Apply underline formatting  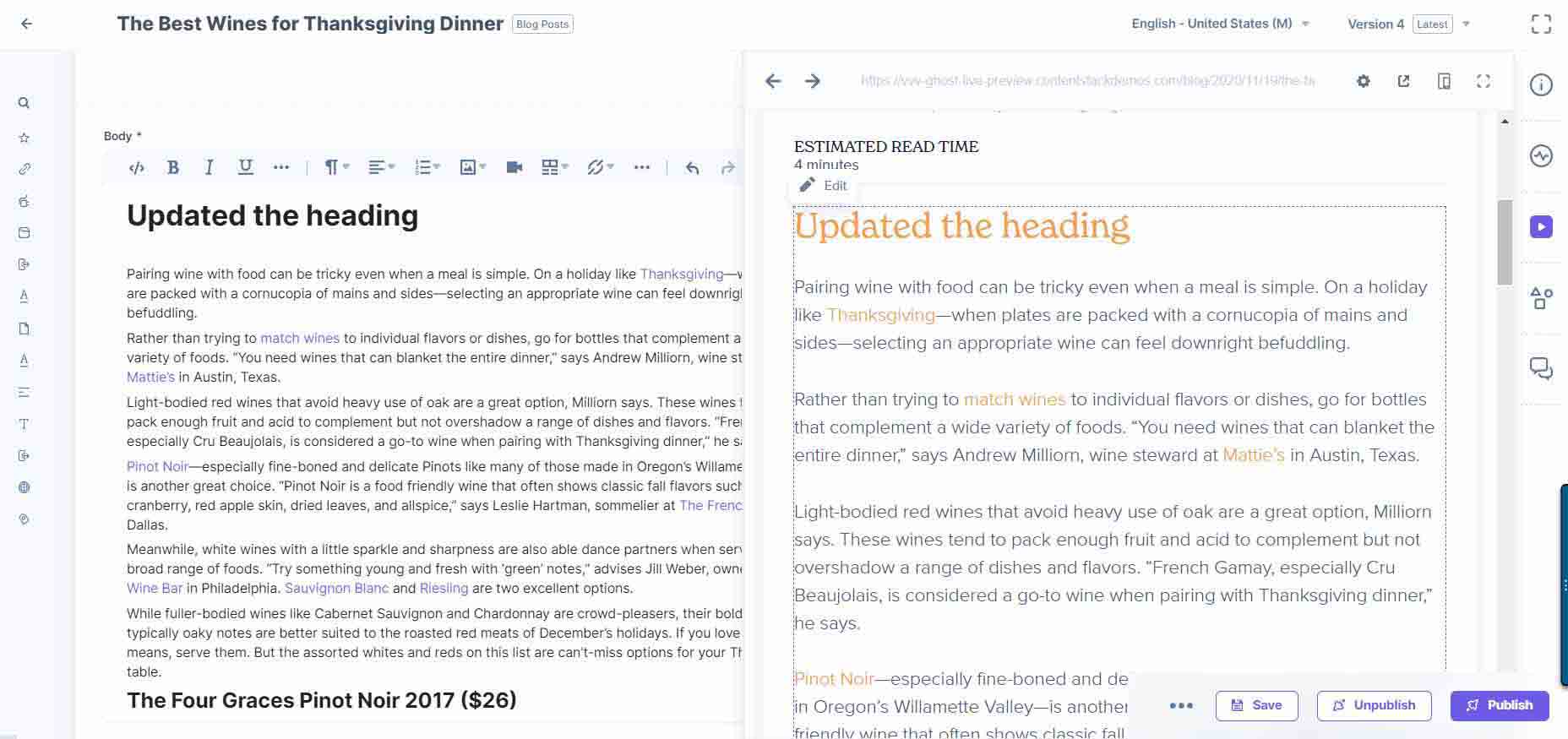(245, 167)
